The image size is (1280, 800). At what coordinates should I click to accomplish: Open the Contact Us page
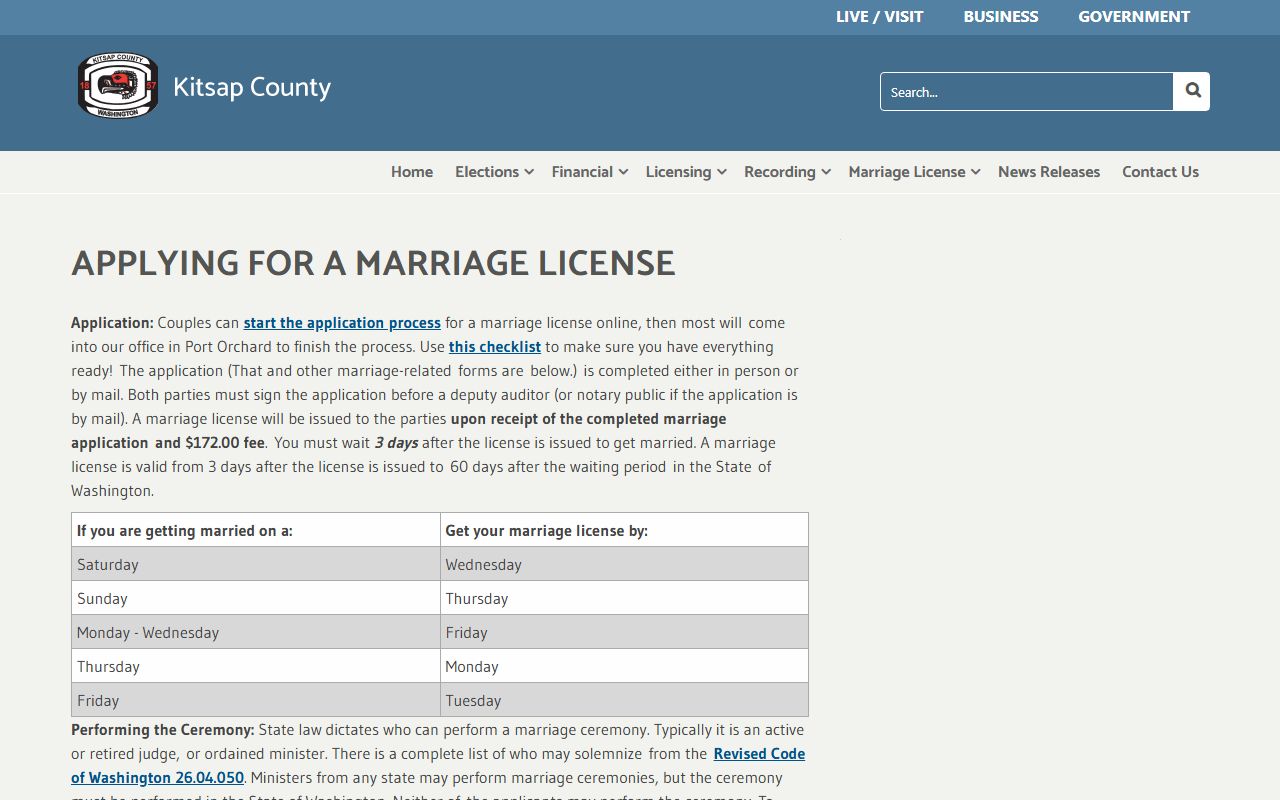pos(1160,172)
